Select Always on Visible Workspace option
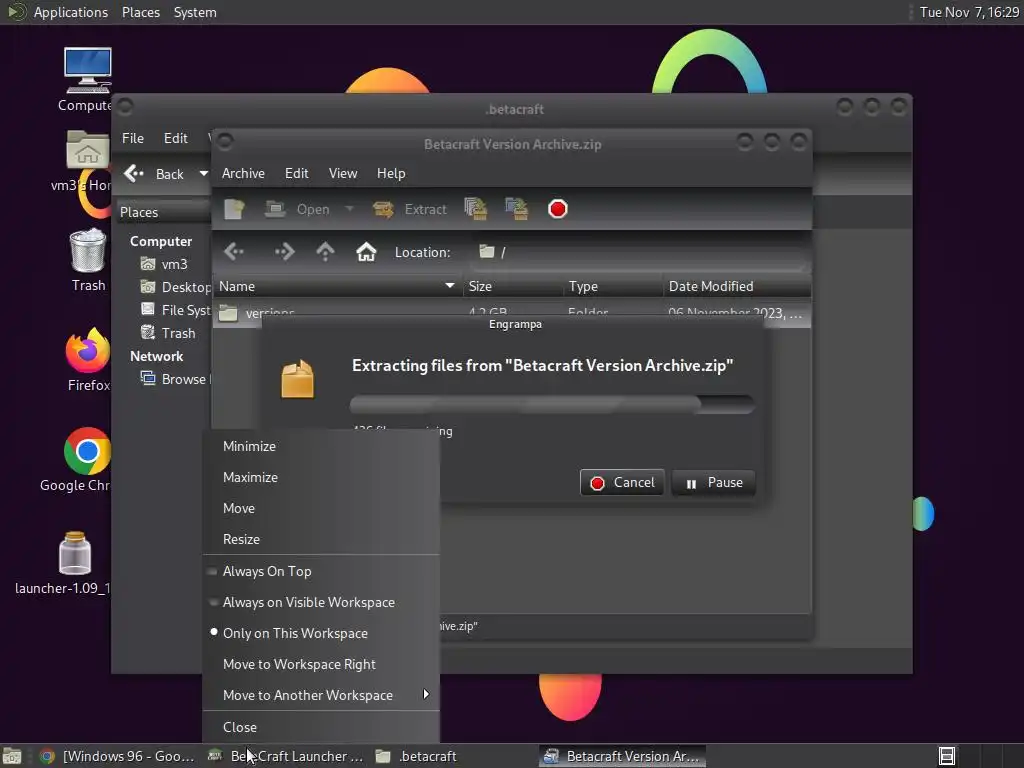Image resolution: width=1024 pixels, height=768 pixels. (x=321, y=602)
